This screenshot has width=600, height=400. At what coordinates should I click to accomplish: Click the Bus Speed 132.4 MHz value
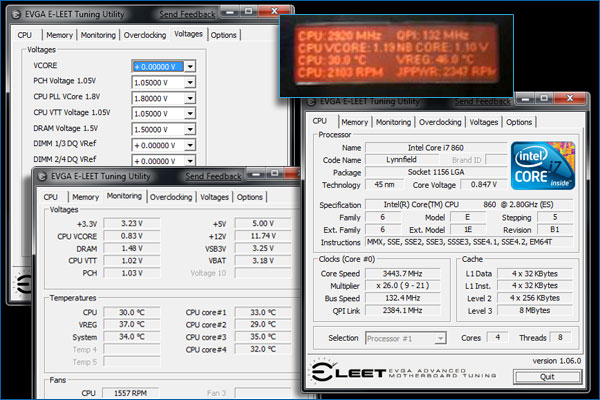[403, 298]
